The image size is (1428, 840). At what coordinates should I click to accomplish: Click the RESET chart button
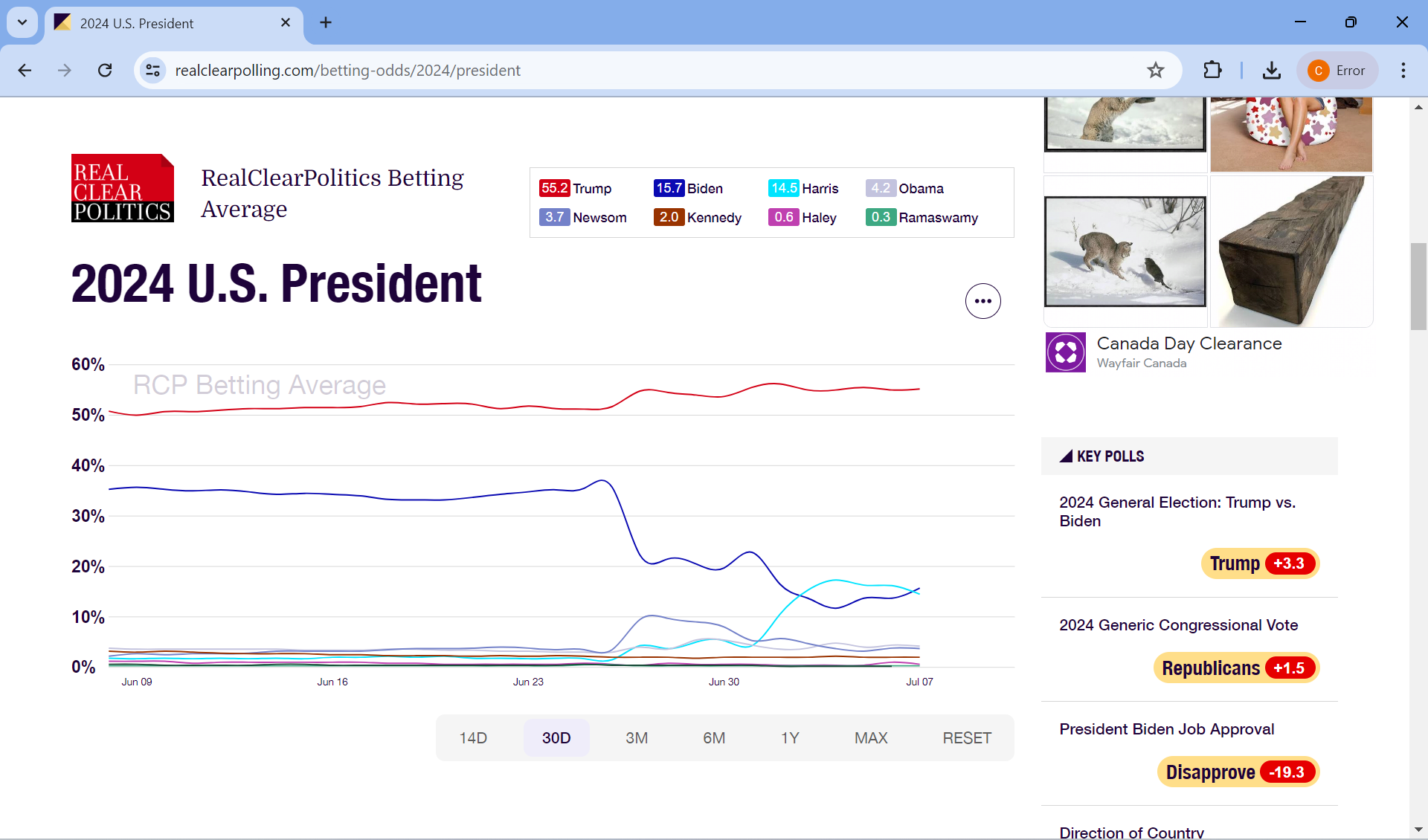(x=967, y=737)
